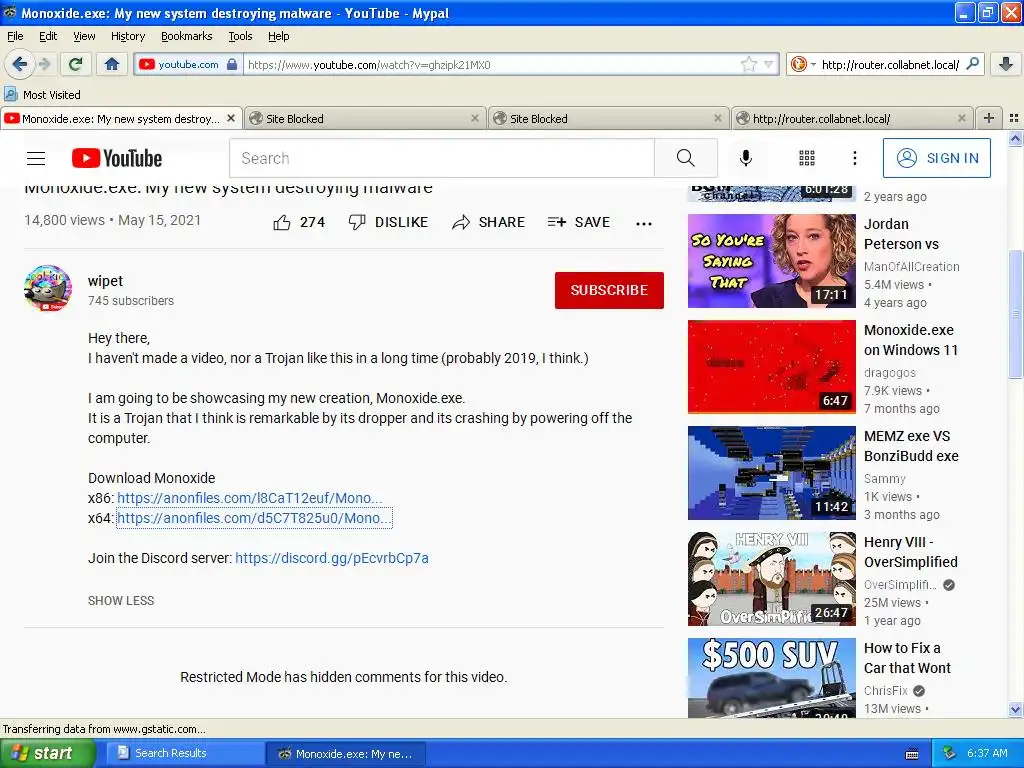
Task: Open the Monoxide.exe on Windows 11 thumbnail
Action: (772, 366)
